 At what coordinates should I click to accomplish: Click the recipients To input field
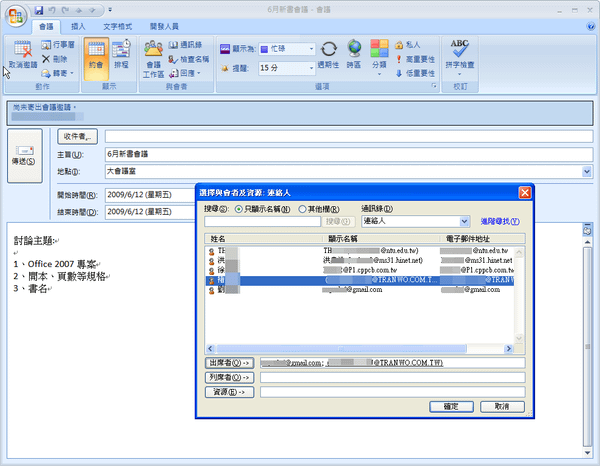point(349,137)
